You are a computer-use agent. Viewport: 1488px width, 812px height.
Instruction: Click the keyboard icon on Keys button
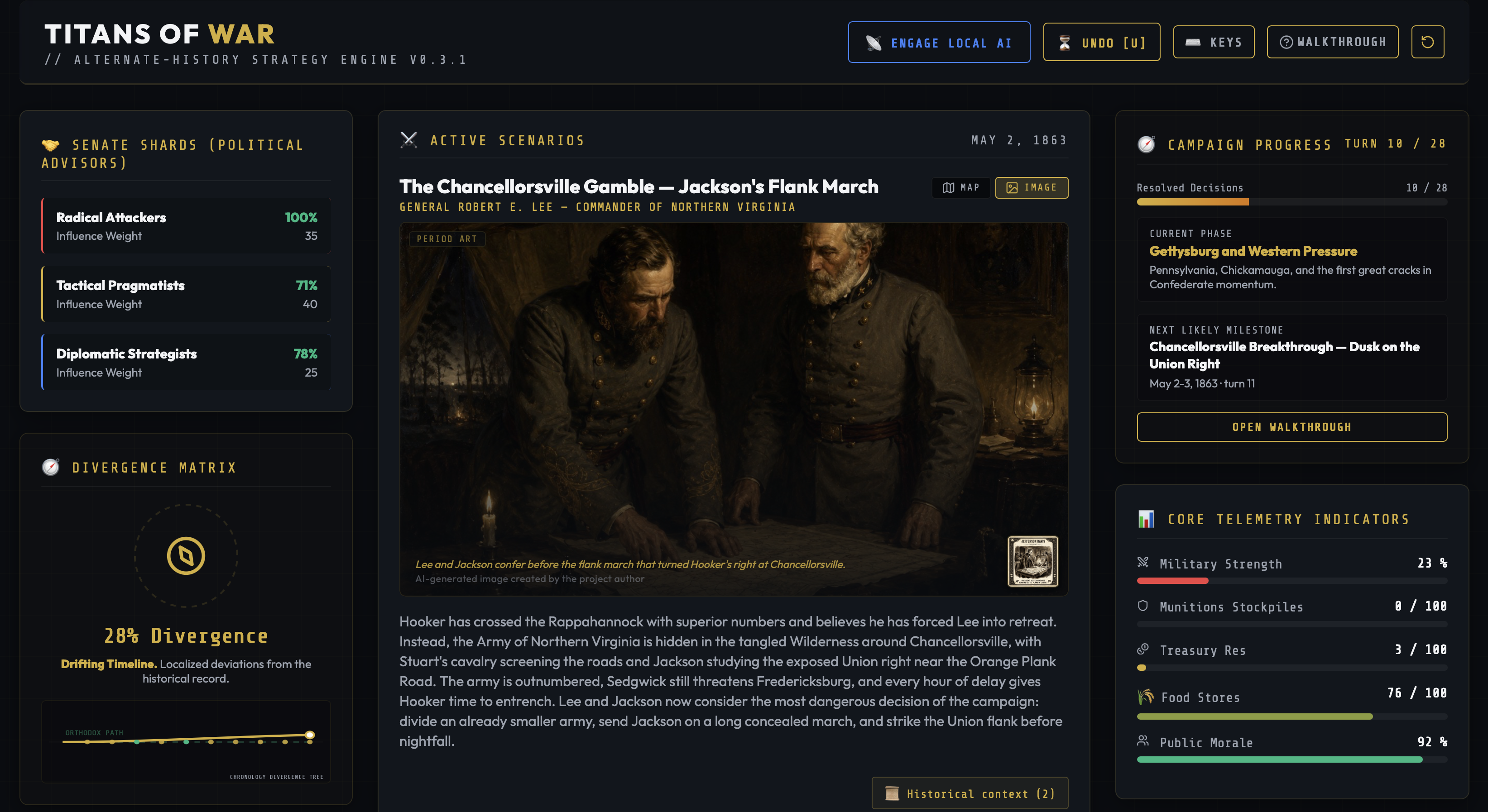point(1192,42)
